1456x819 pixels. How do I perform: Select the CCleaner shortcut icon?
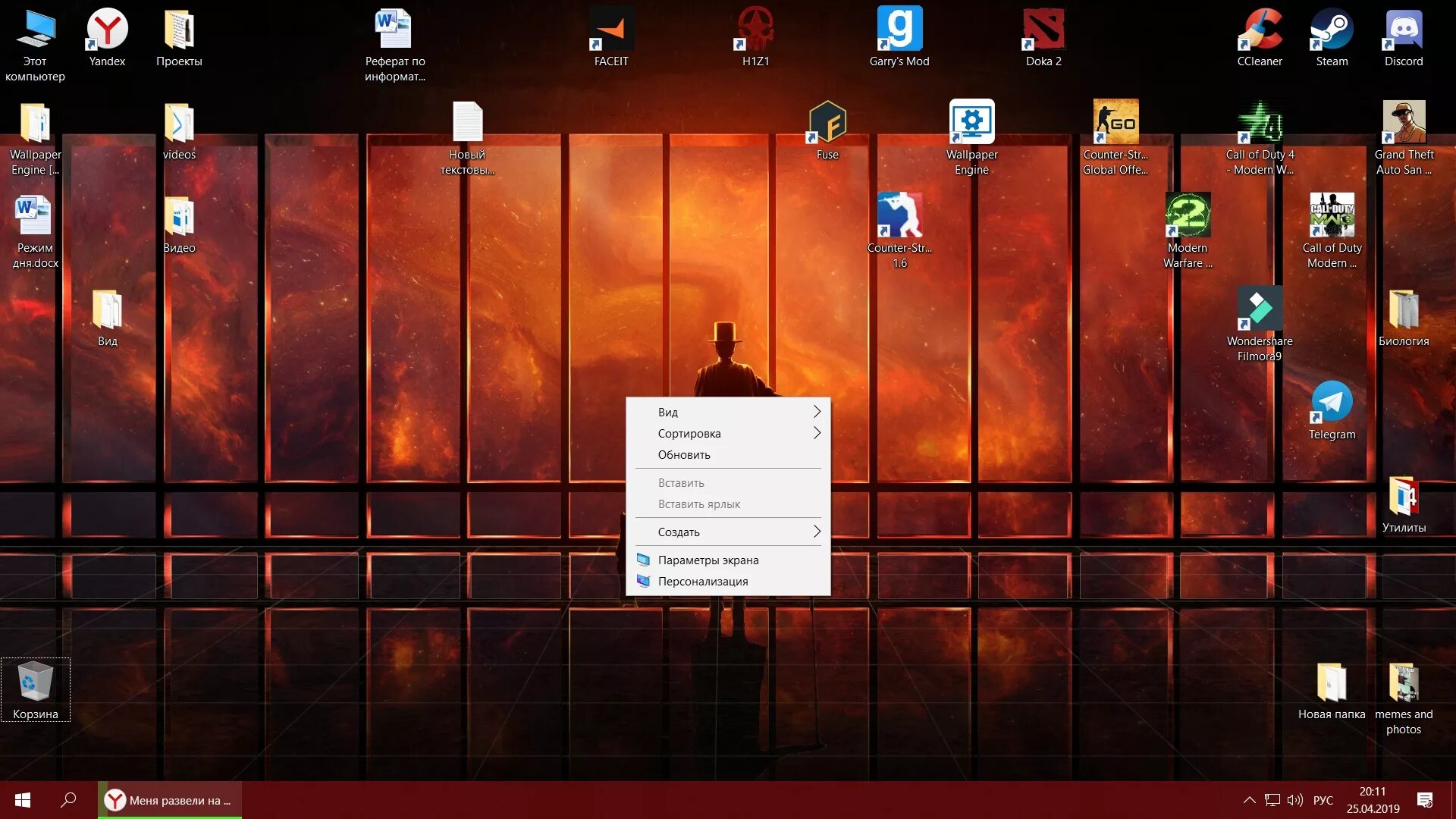pyautogui.click(x=1260, y=38)
